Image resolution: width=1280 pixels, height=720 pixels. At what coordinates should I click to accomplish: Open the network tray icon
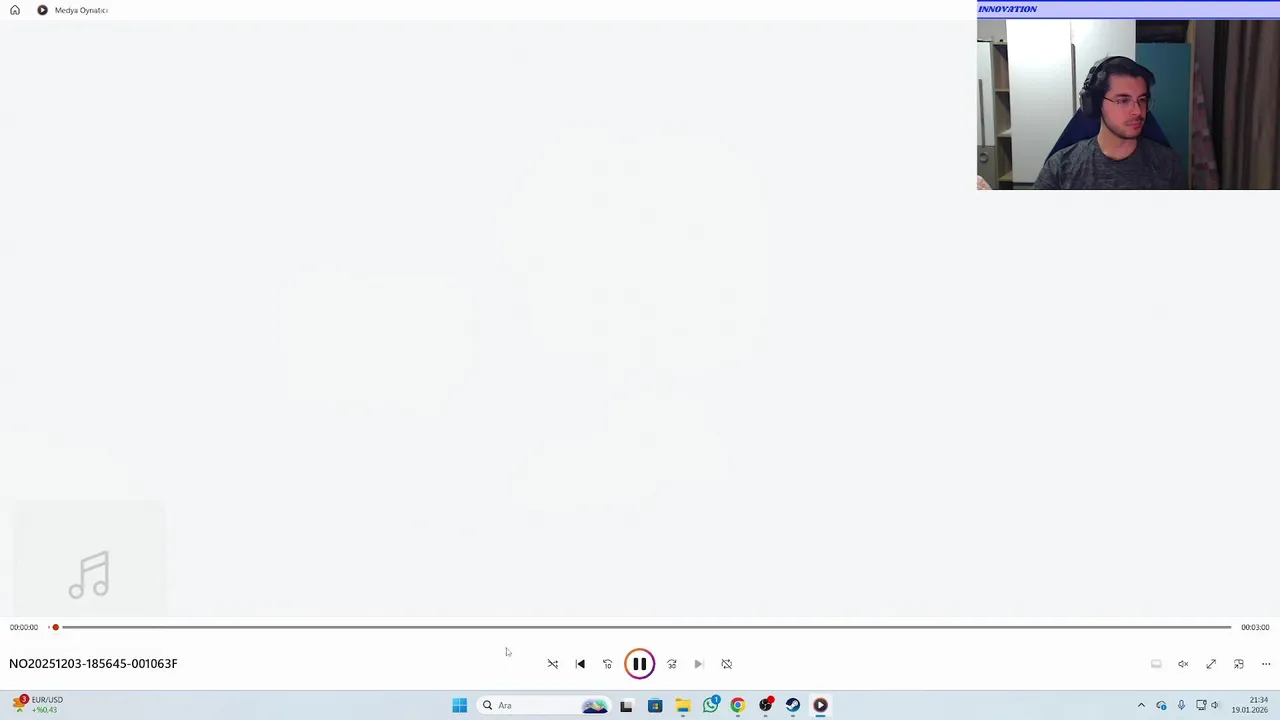tap(1201, 705)
